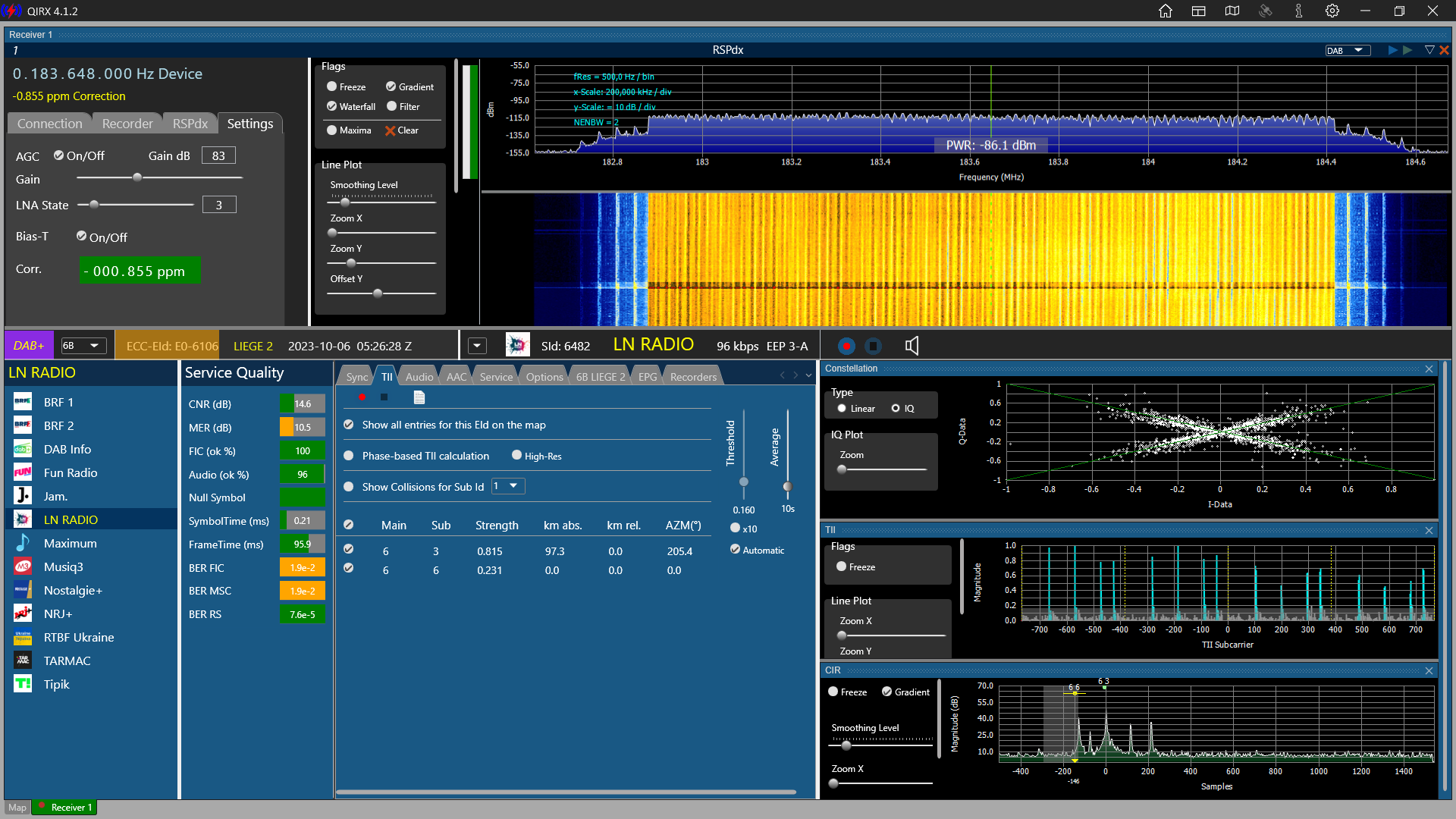The image size is (1456, 819).
Task: Click the red X Clear icon
Action: click(391, 130)
